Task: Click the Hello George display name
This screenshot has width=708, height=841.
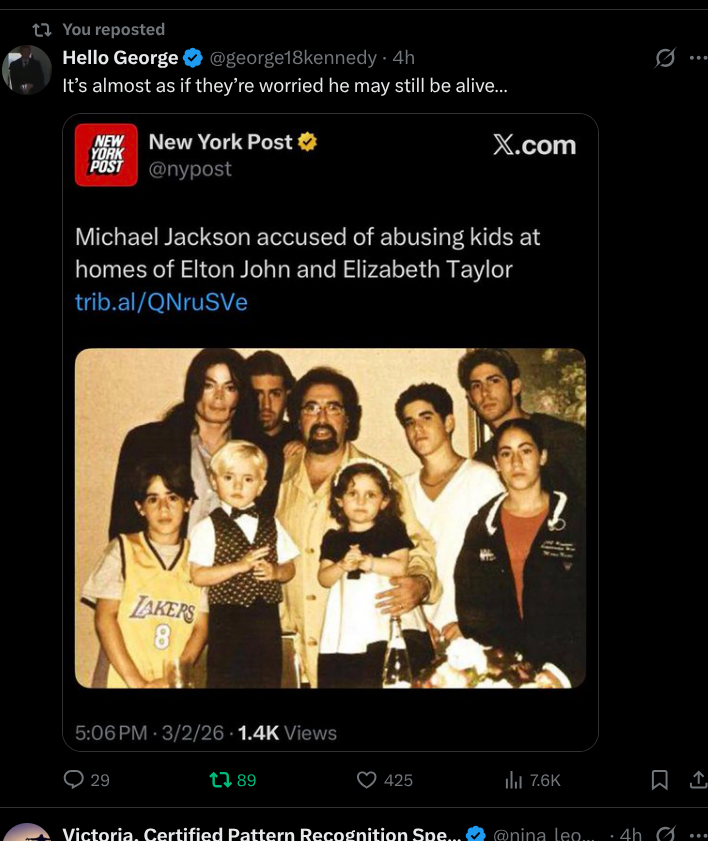Action: click(x=120, y=58)
